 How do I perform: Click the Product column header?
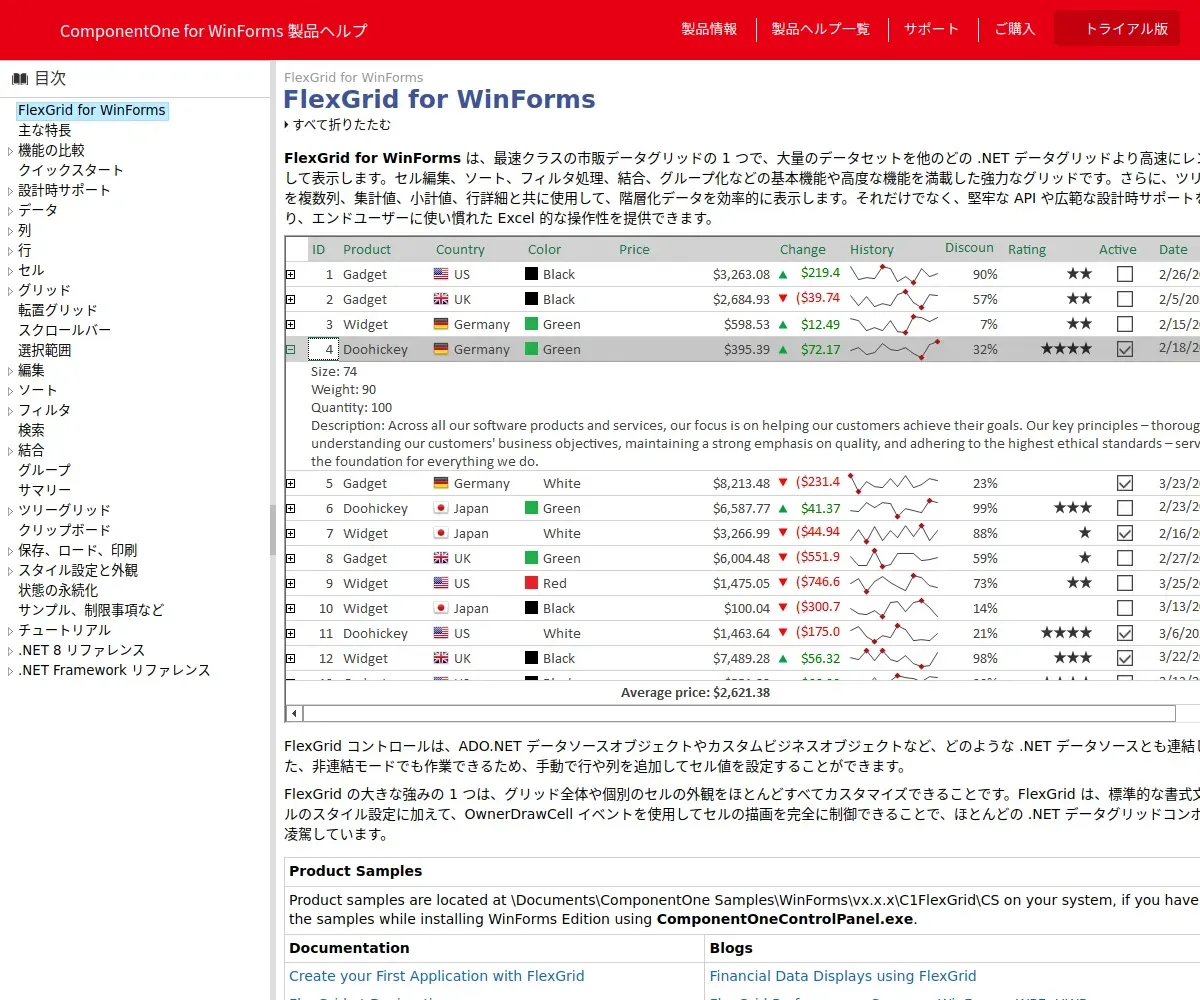pos(367,250)
